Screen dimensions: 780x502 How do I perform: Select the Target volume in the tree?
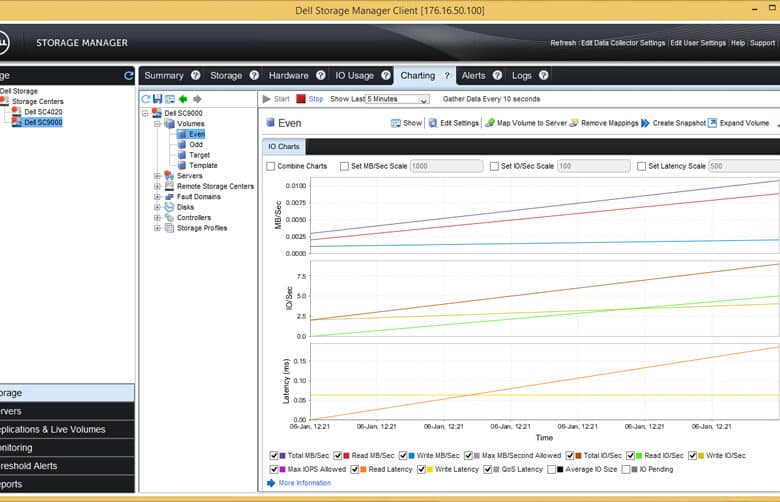[199, 155]
